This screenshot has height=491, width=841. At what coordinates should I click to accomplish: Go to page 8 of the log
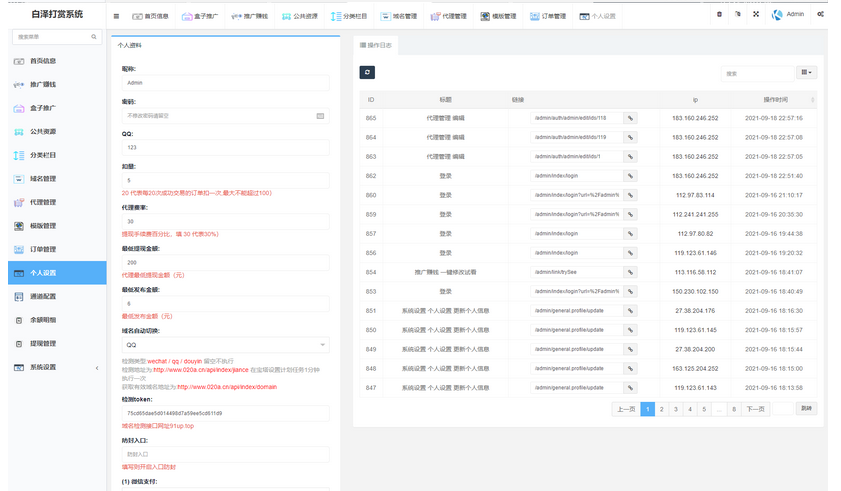(733, 409)
